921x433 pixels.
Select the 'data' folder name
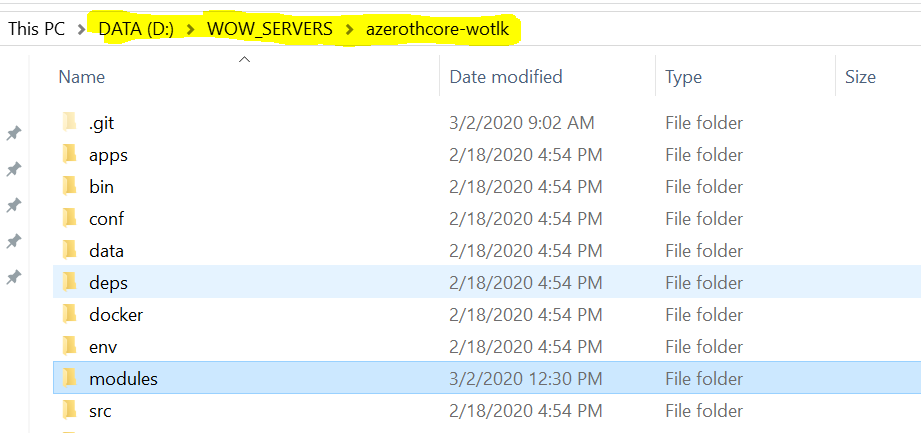(106, 251)
